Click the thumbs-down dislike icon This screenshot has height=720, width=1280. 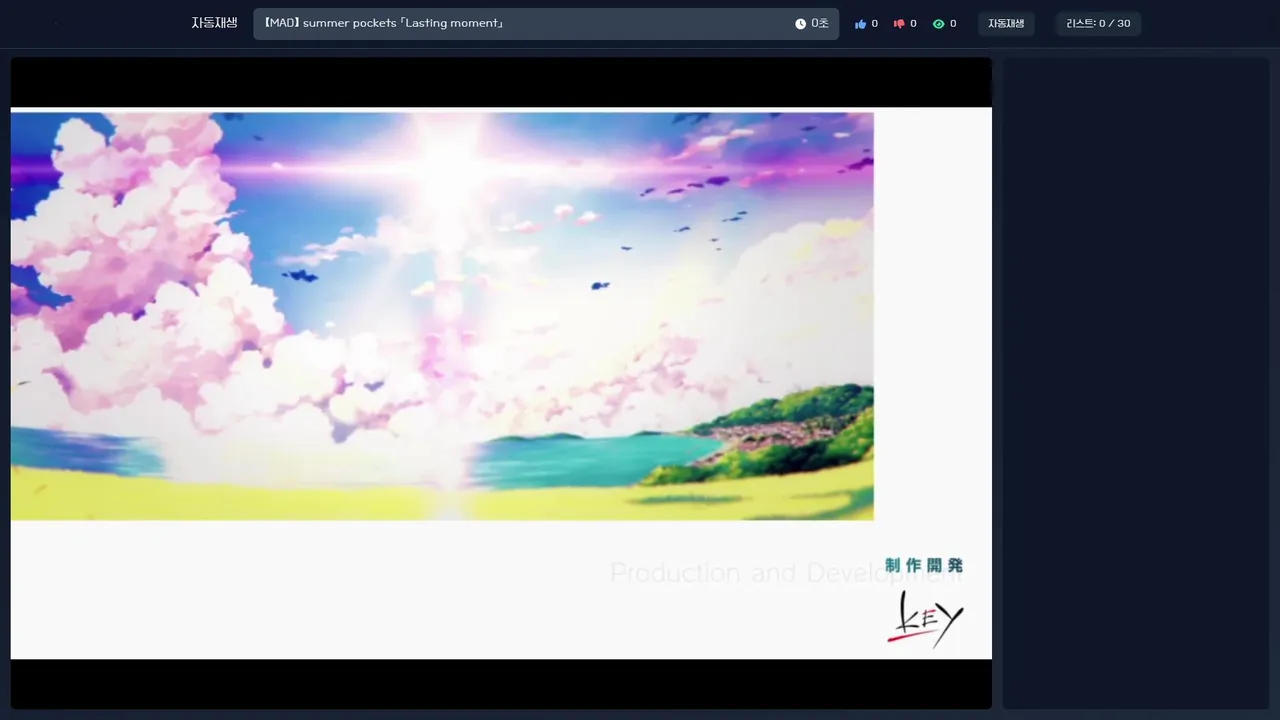[x=899, y=24]
